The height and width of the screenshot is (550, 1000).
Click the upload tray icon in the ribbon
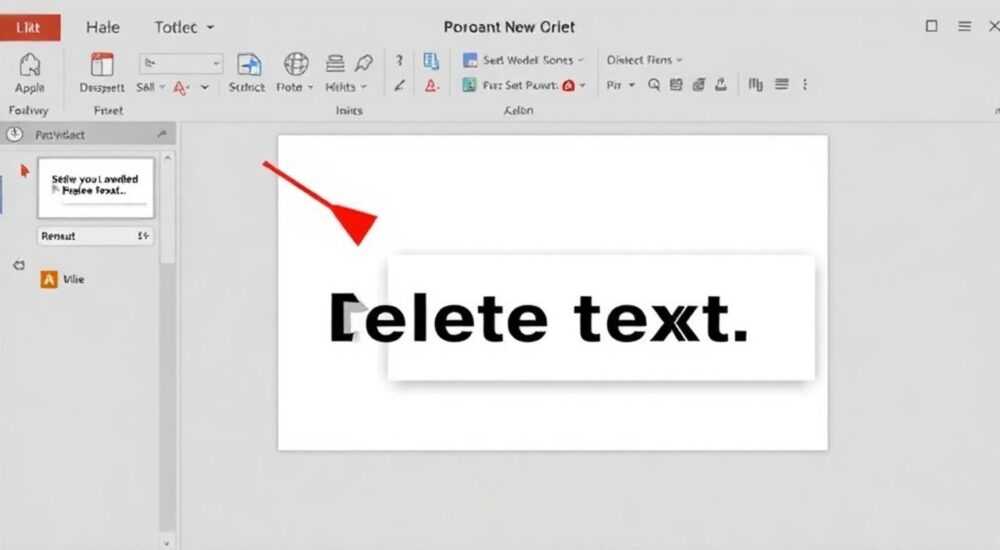coord(721,84)
